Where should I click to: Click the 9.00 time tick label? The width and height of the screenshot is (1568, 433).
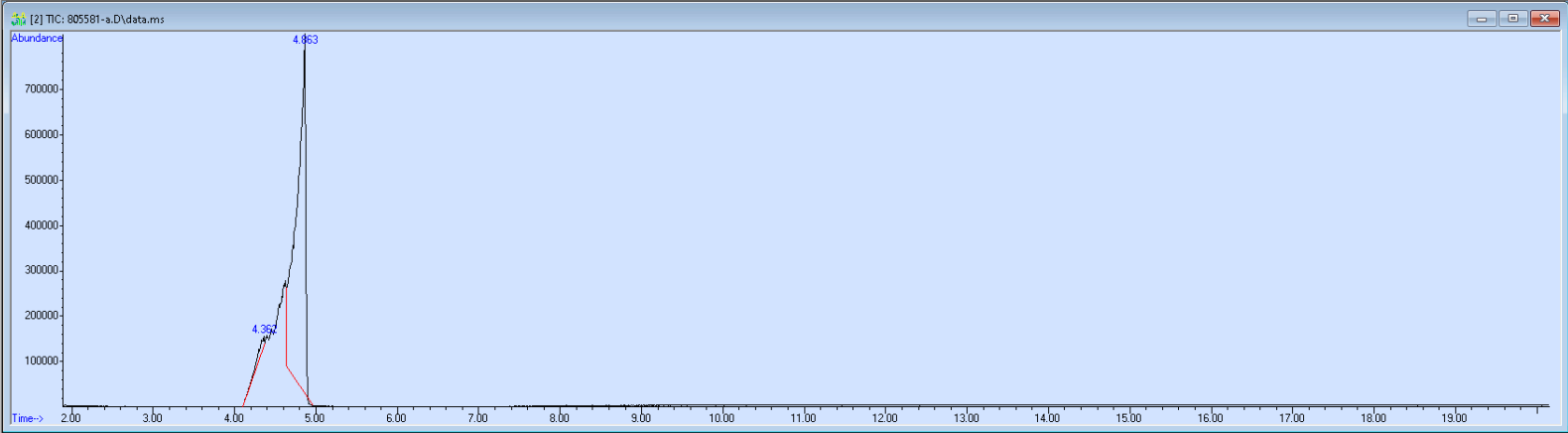pos(640,418)
